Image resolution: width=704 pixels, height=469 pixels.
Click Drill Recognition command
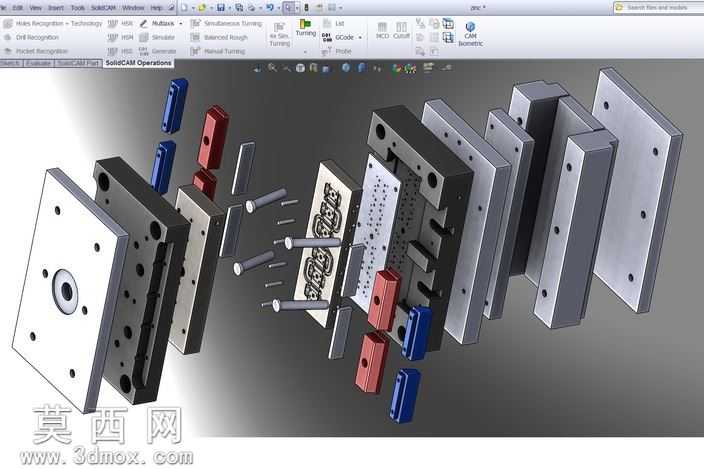pos(31,37)
